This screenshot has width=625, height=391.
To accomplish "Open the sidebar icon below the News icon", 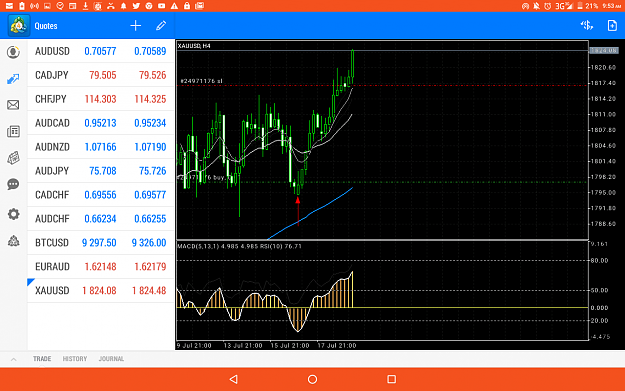I will coord(13,158).
